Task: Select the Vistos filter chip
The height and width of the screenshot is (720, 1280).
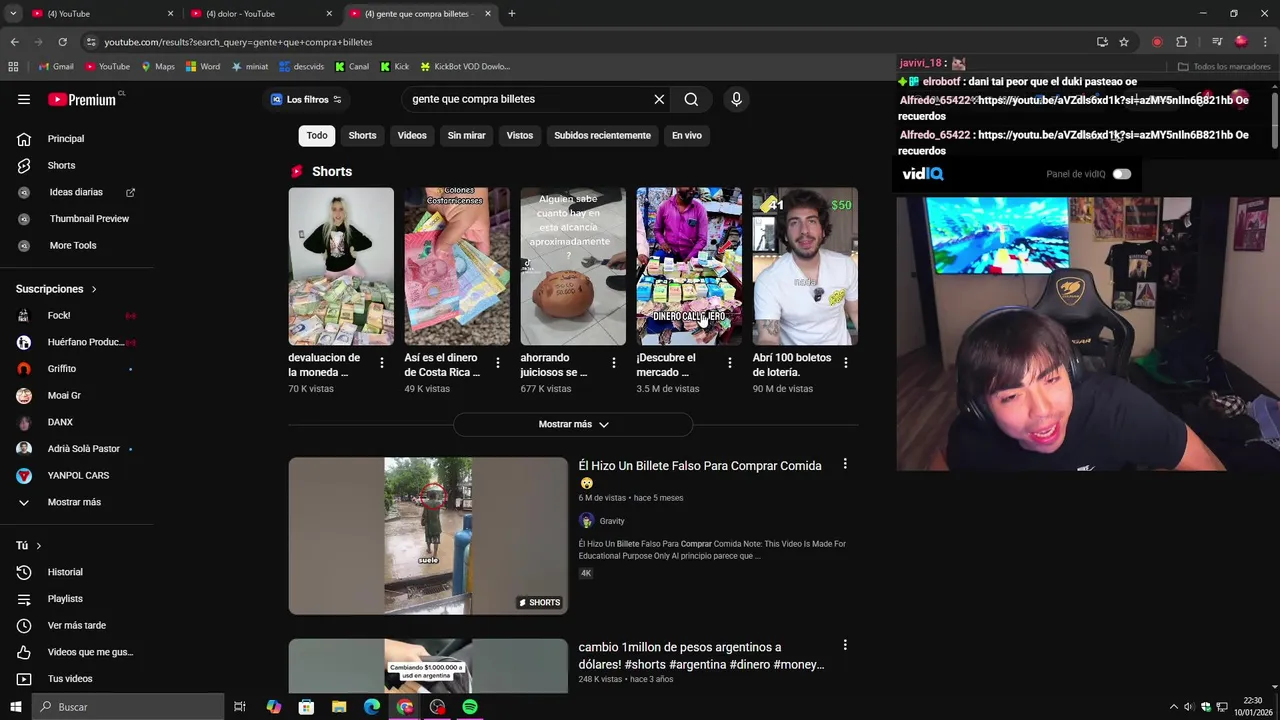Action: pos(520,135)
